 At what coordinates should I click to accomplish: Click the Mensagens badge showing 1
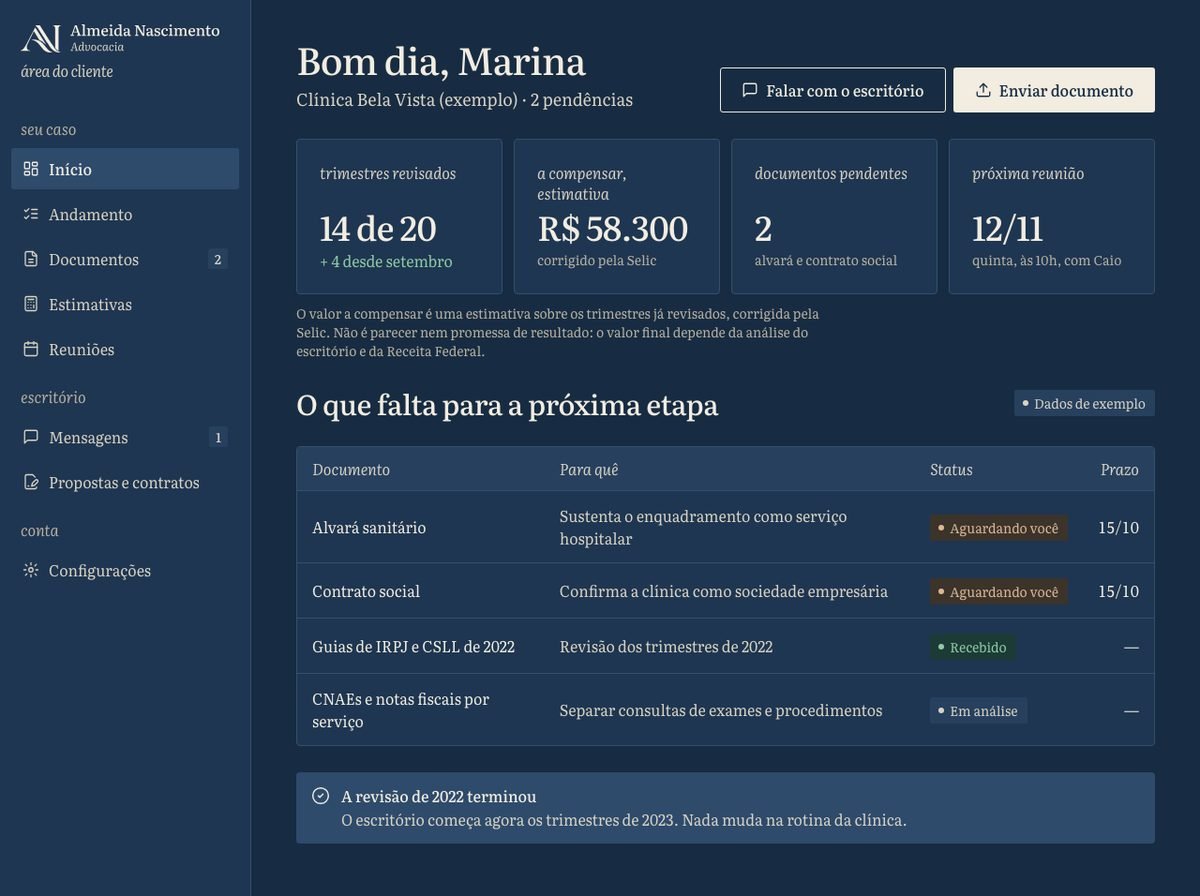(218, 437)
